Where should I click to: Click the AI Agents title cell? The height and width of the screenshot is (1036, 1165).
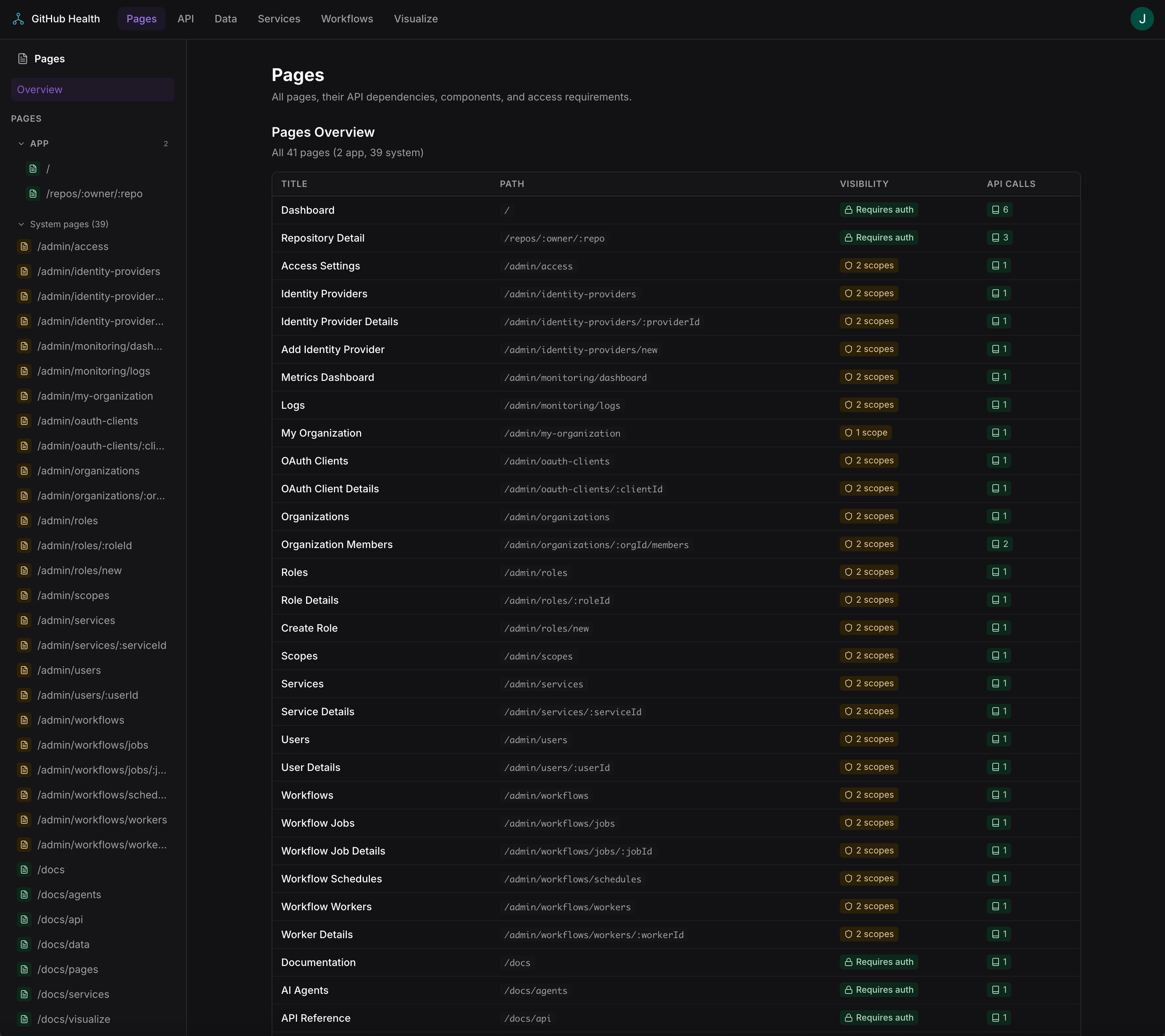coord(305,991)
